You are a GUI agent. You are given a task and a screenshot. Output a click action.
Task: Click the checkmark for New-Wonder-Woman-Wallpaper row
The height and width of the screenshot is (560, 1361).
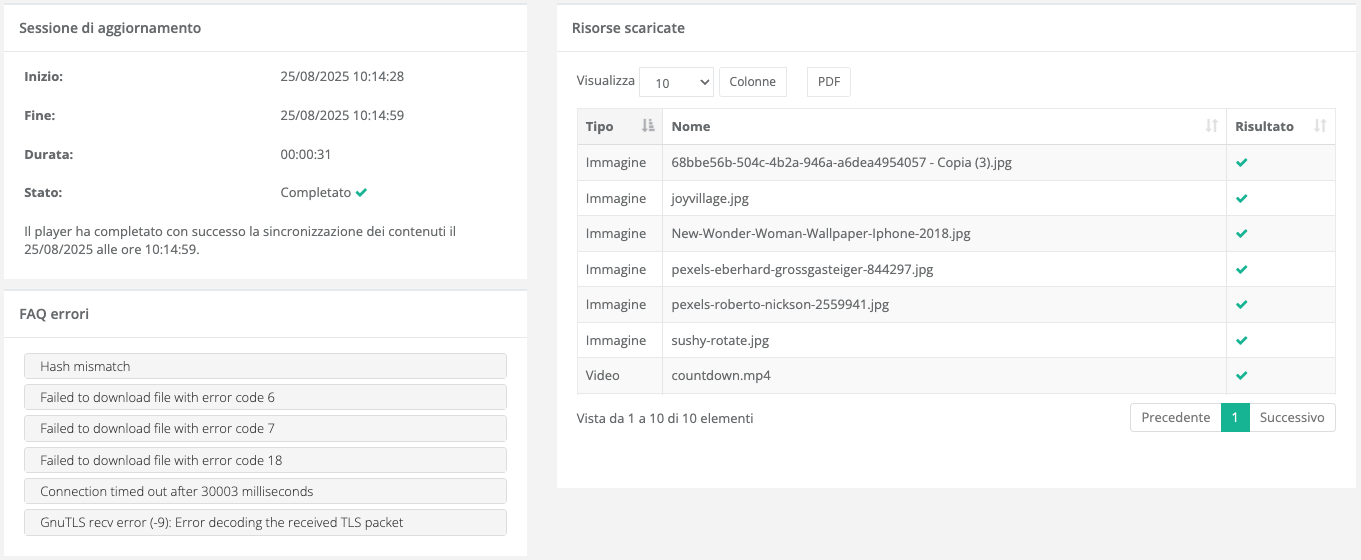click(x=1242, y=234)
